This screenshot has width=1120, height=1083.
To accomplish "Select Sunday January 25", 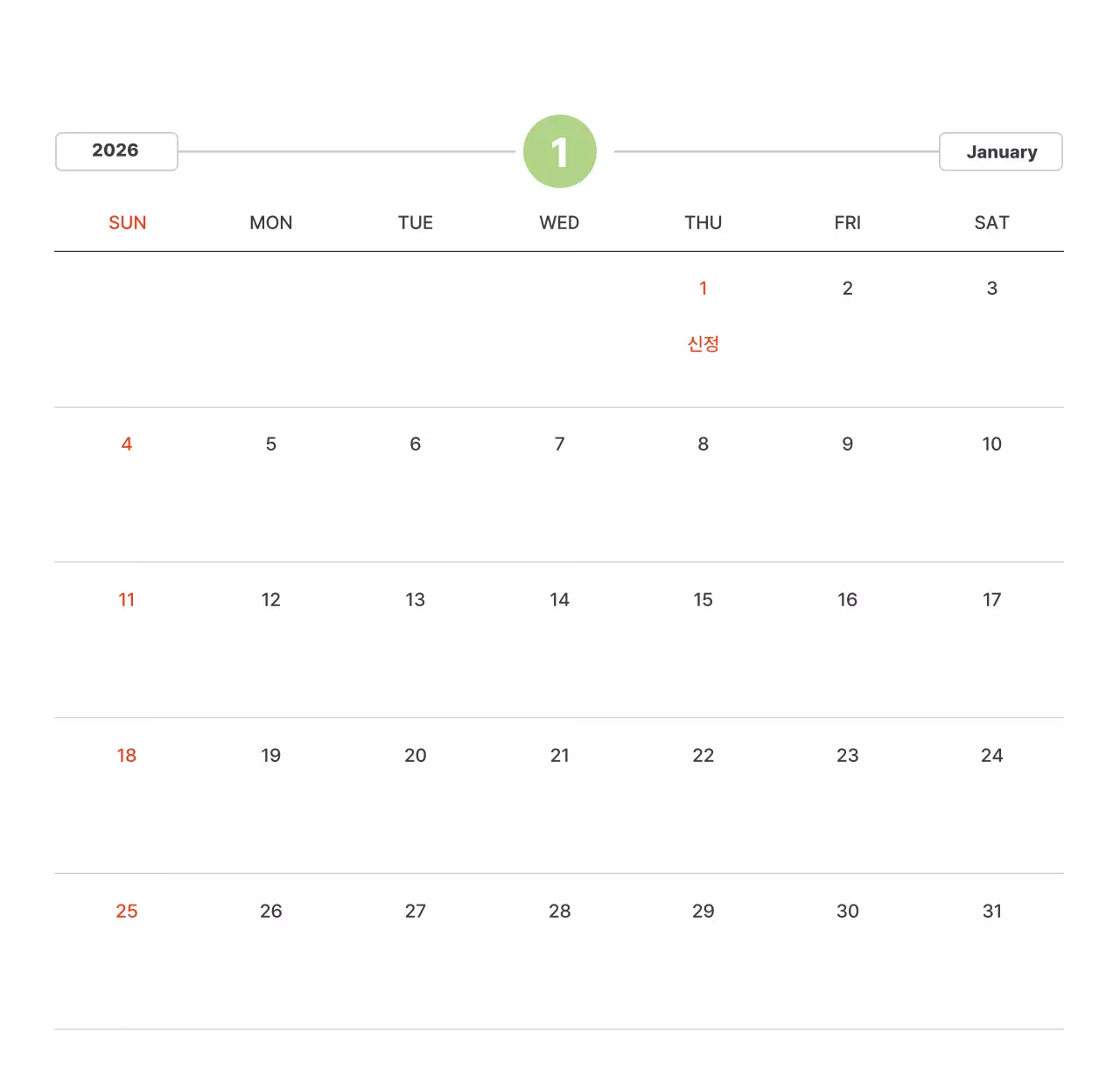I will [127, 912].
